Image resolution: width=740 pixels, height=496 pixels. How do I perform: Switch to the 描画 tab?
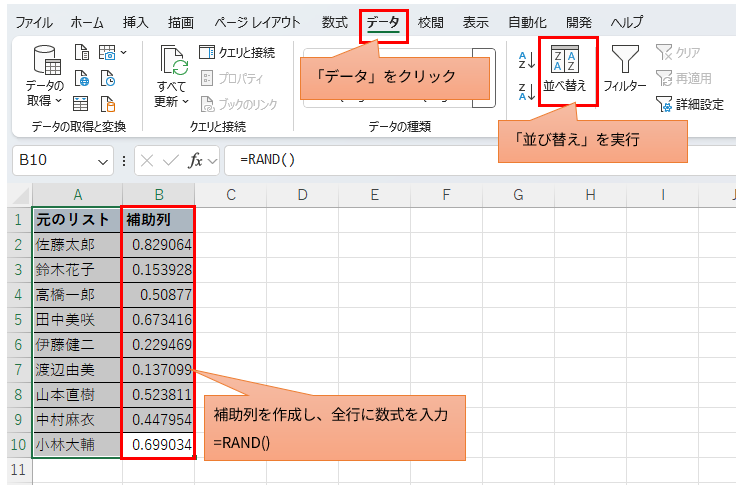tap(181, 22)
